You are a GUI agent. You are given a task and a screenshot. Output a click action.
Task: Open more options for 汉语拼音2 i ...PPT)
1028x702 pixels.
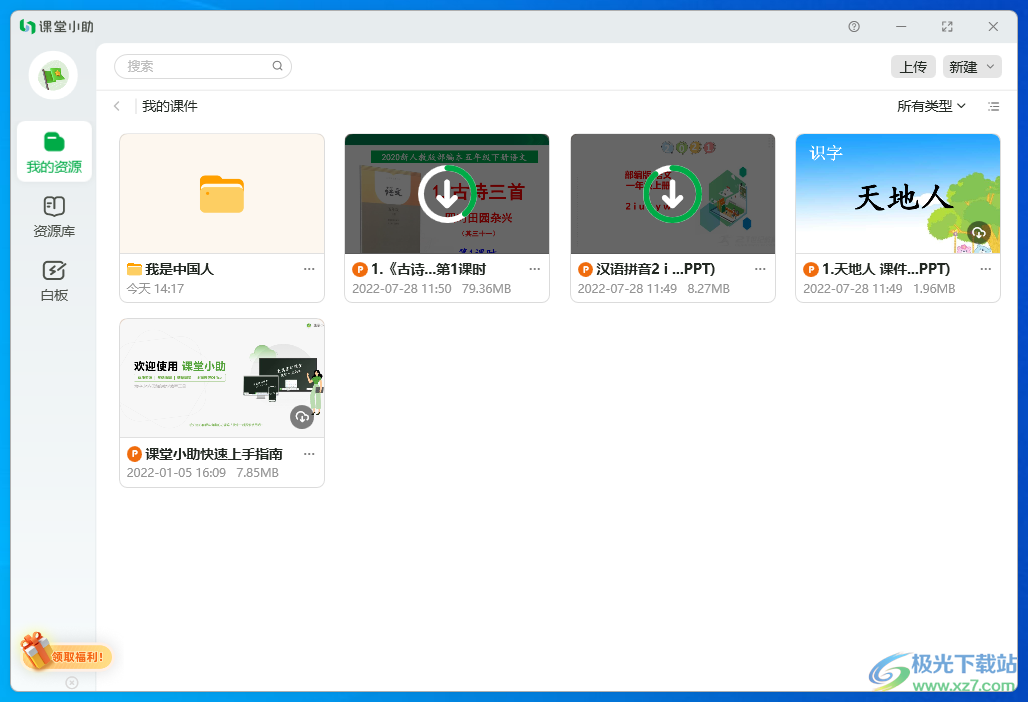tap(760, 269)
